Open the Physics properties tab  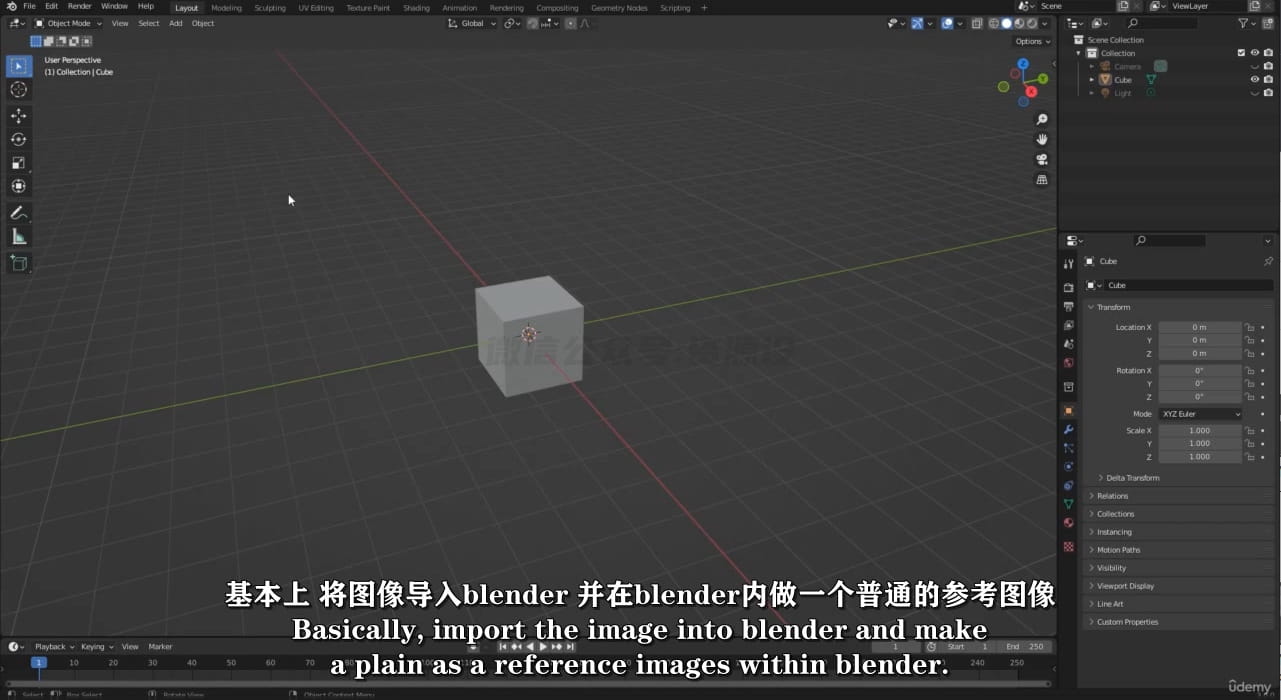pos(1068,467)
